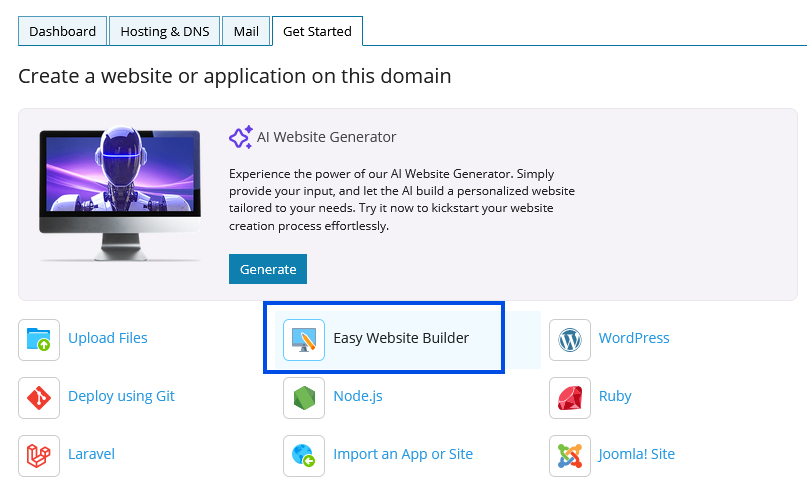Open the WordPress link

click(634, 338)
